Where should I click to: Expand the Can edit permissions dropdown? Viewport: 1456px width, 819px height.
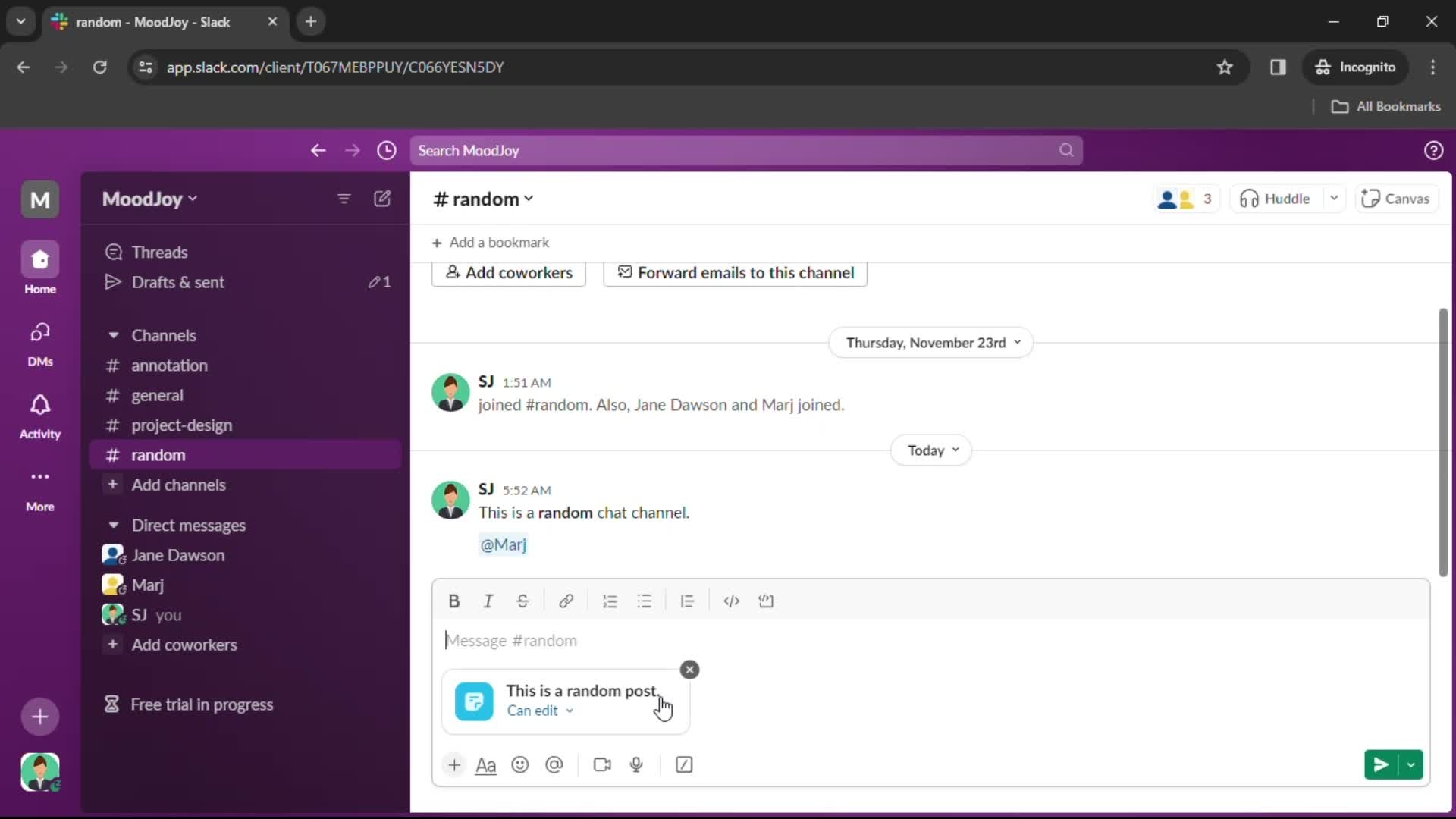click(540, 710)
